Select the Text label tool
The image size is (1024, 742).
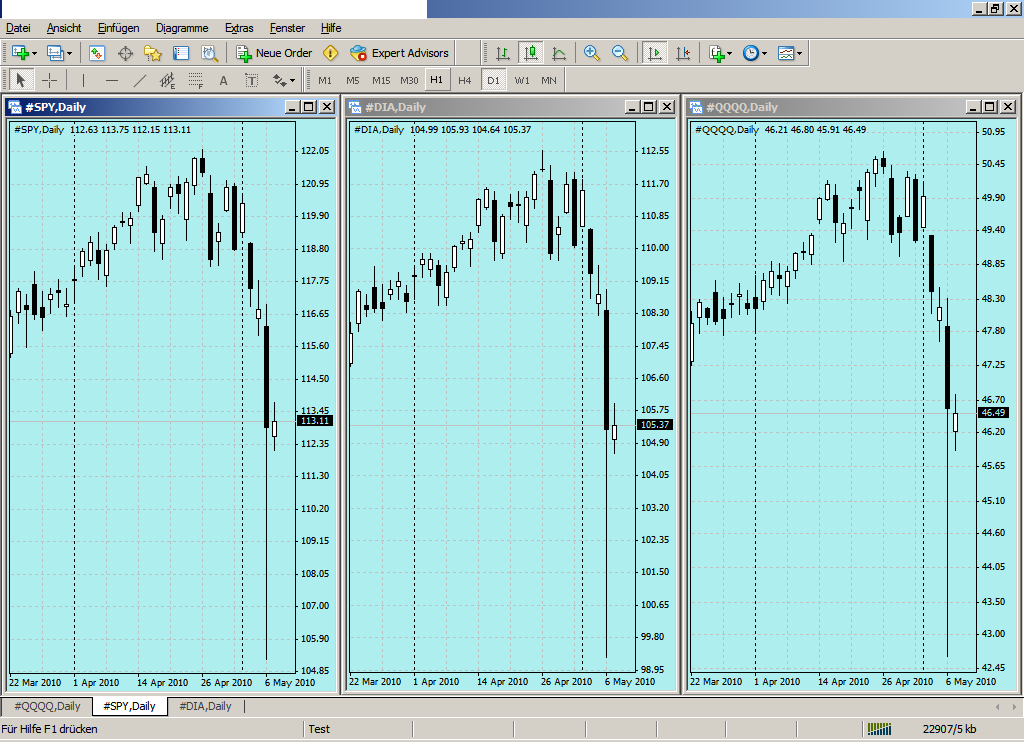223,80
